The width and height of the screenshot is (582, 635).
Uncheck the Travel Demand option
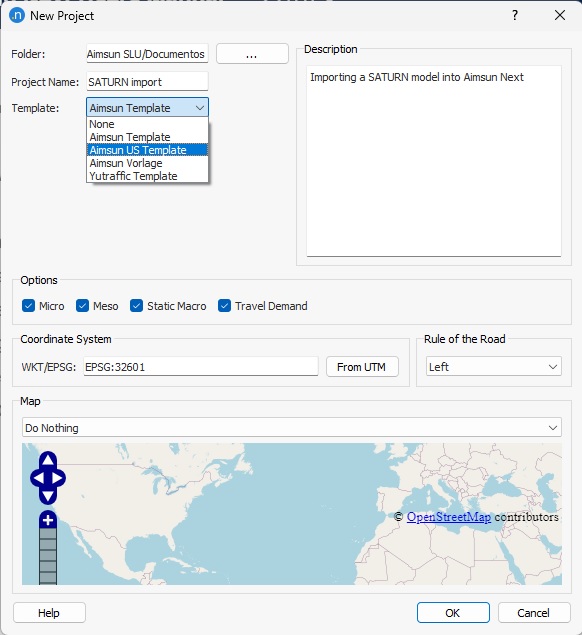[224, 306]
